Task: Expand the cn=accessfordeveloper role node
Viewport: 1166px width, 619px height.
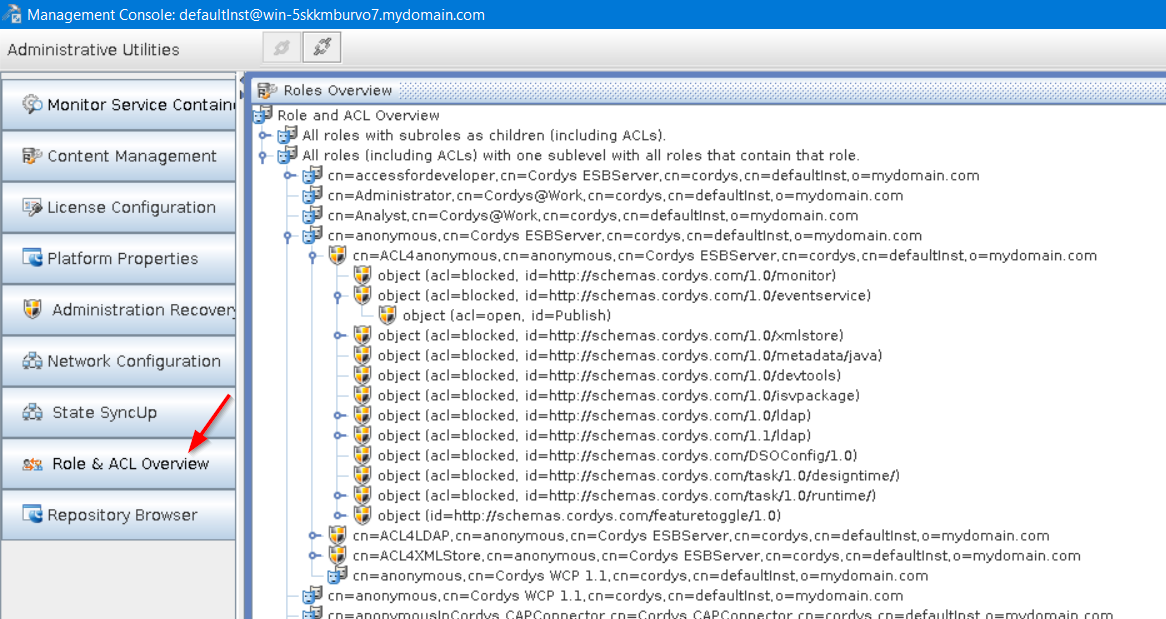Action: [289, 176]
